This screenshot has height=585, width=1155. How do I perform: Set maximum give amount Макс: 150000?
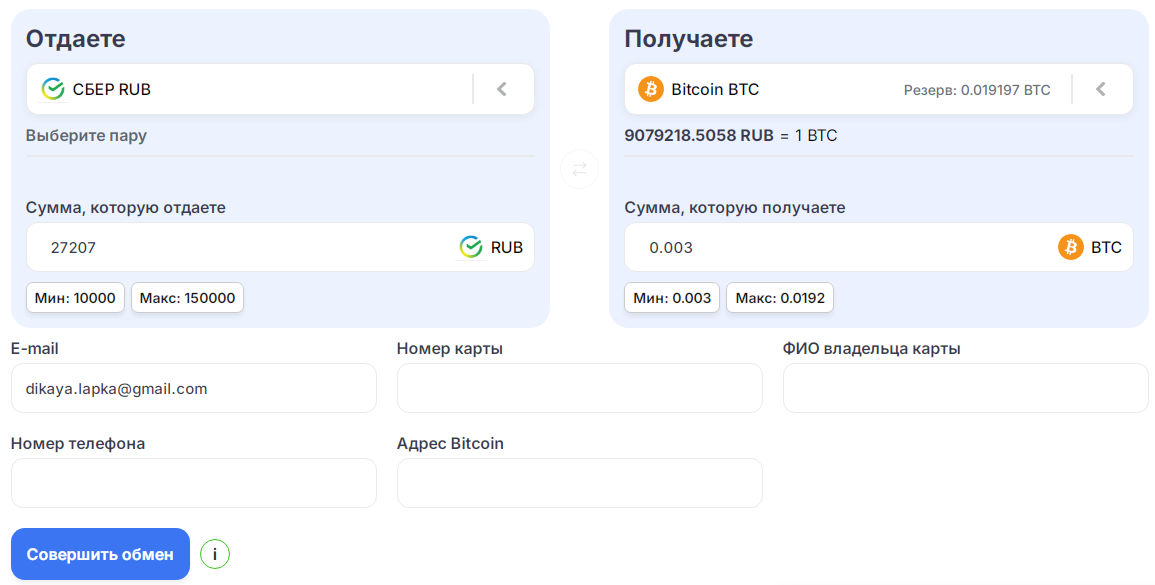point(187,298)
